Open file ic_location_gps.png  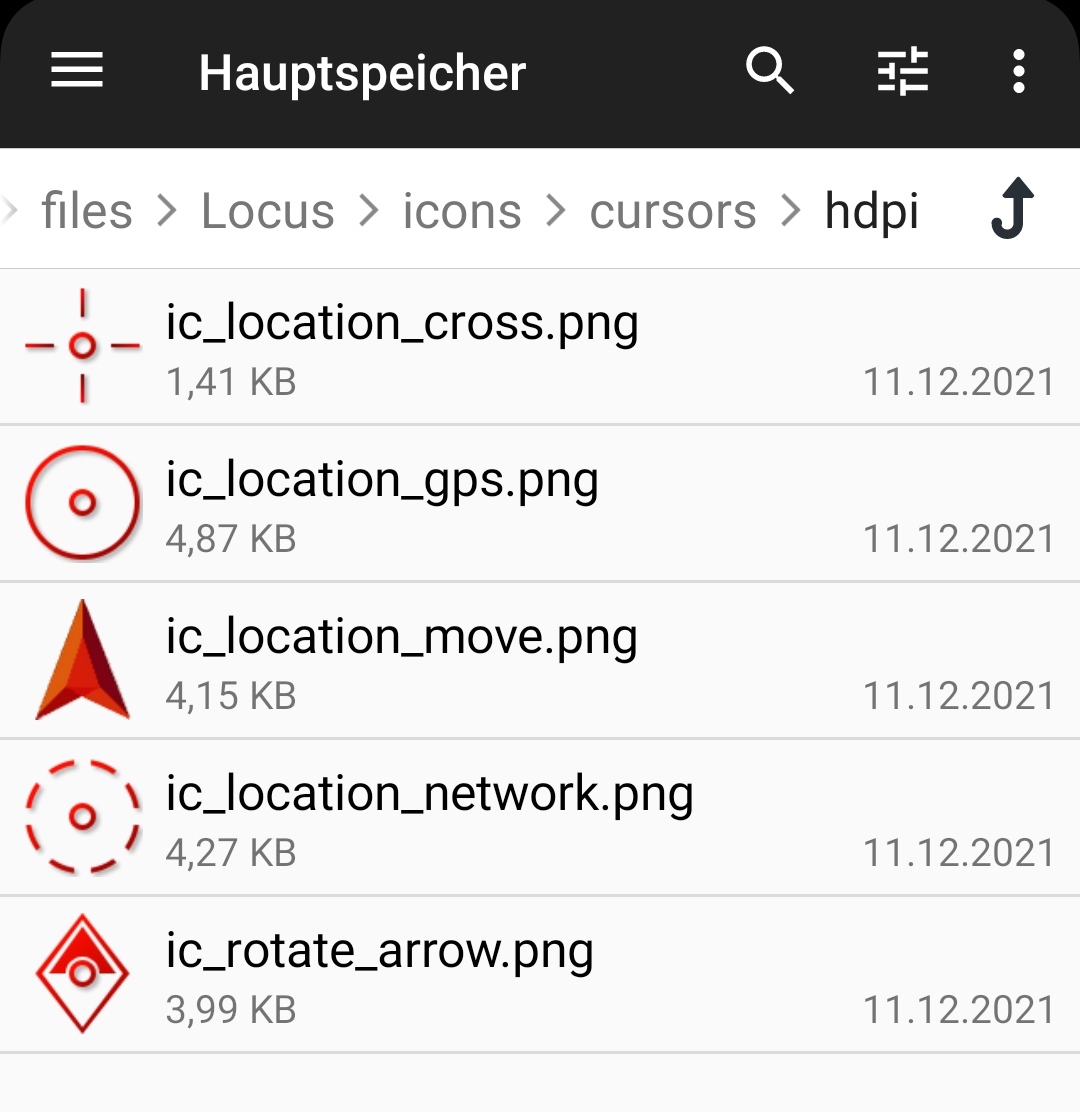[x=382, y=481]
